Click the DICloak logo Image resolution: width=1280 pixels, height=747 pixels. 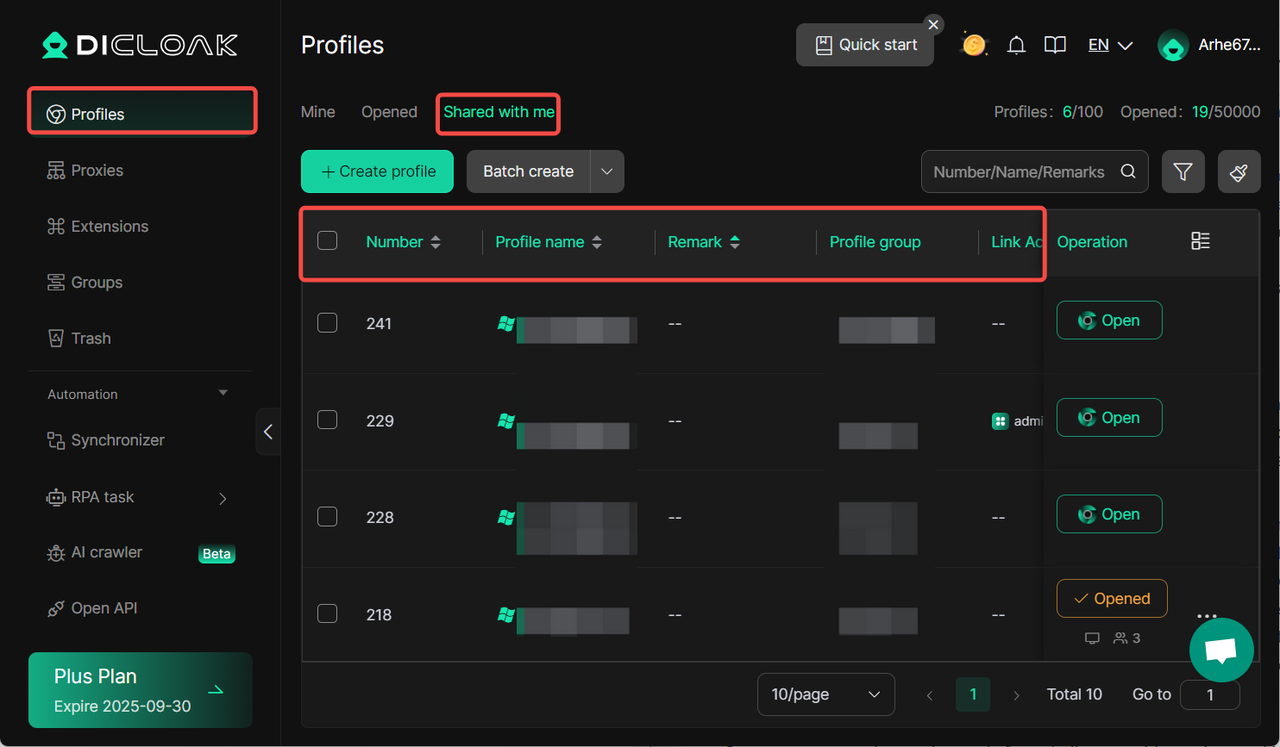(x=140, y=45)
